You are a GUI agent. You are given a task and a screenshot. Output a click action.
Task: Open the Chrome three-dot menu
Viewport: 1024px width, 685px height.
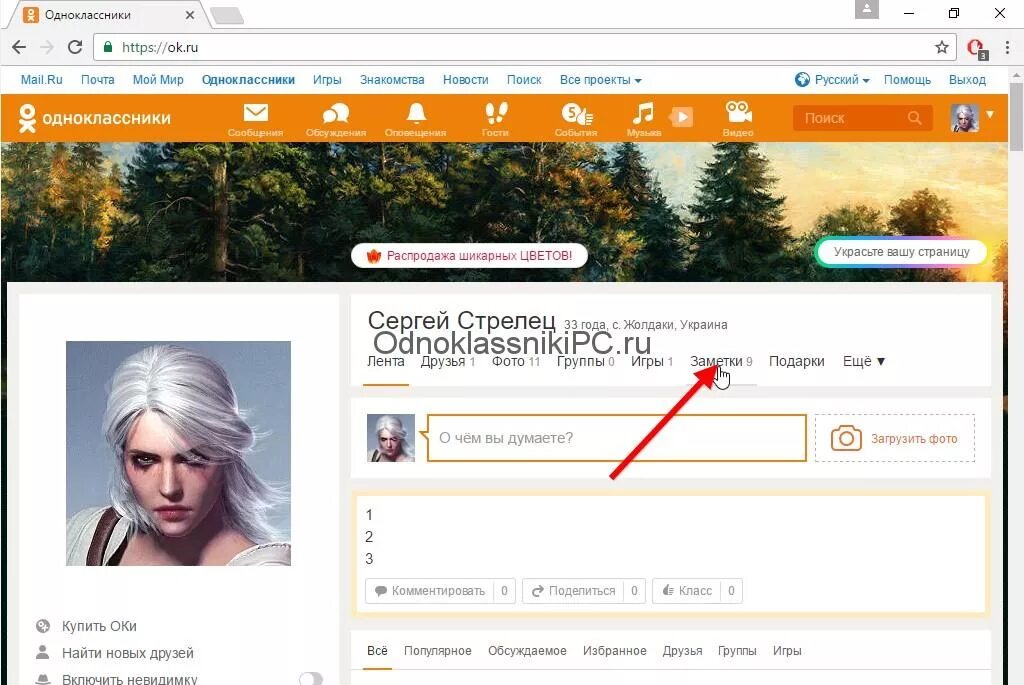(1008, 47)
